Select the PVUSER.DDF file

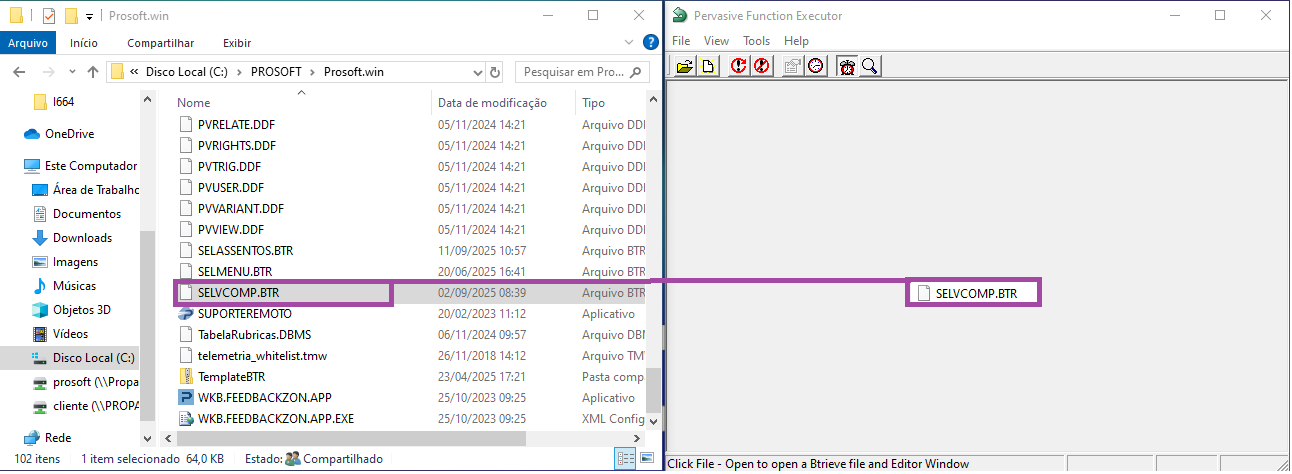click(231, 187)
